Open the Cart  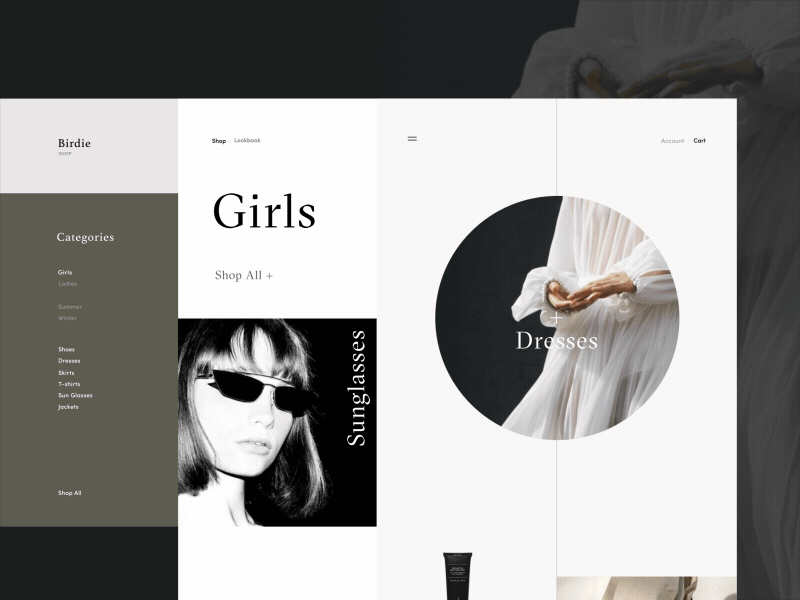click(x=699, y=140)
